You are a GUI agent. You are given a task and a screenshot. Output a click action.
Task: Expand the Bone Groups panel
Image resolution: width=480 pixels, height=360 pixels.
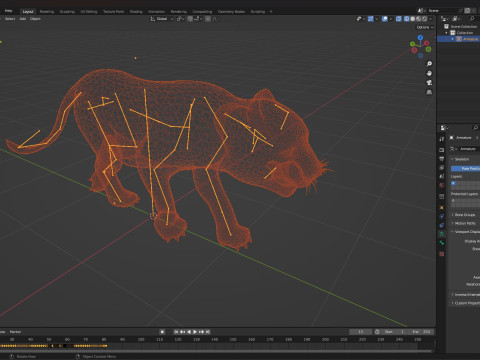coord(465,215)
